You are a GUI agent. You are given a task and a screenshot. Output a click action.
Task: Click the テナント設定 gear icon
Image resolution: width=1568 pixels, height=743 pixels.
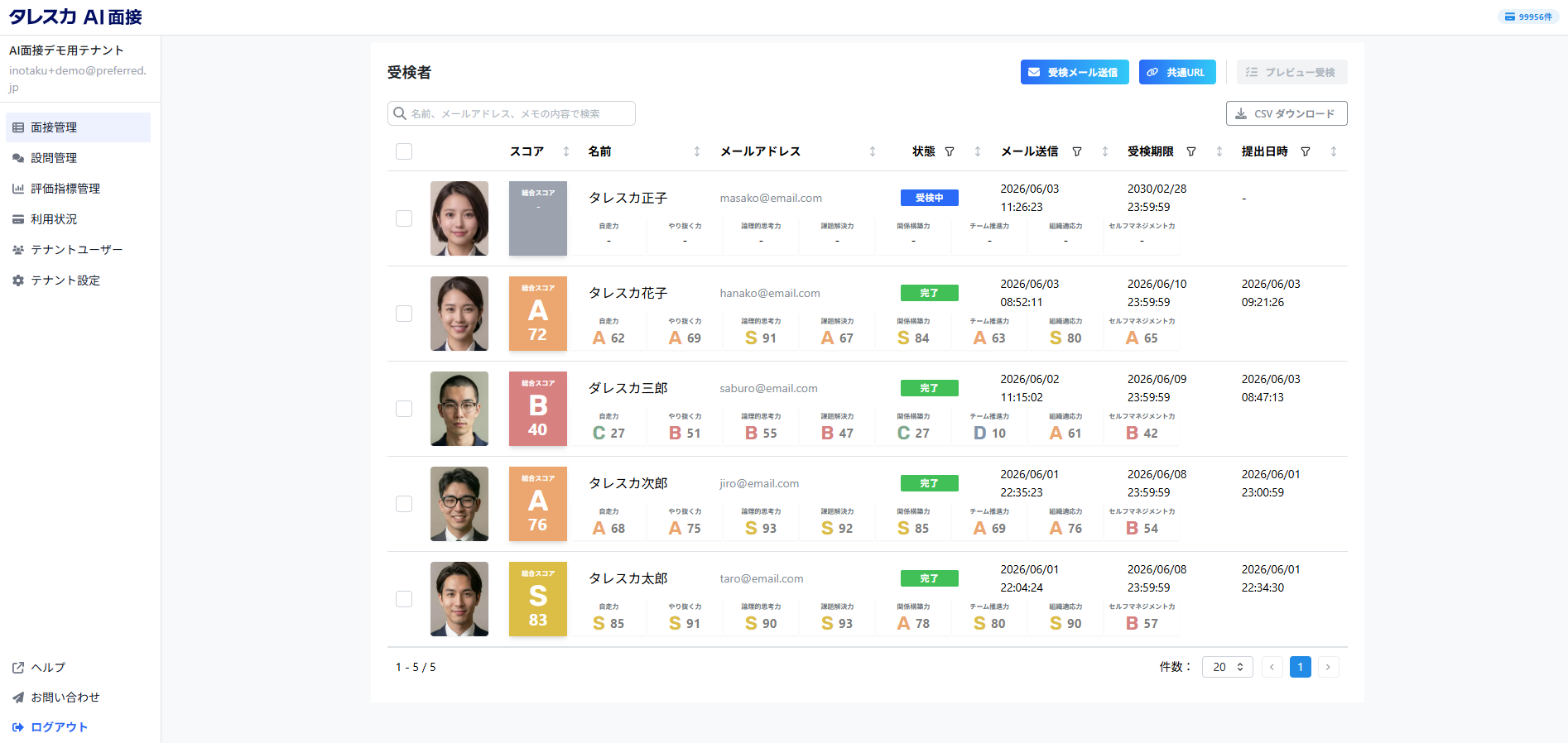(18, 280)
